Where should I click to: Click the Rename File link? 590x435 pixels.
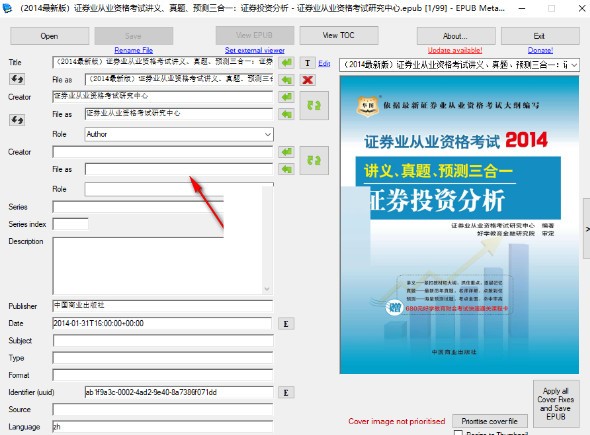(x=134, y=50)
